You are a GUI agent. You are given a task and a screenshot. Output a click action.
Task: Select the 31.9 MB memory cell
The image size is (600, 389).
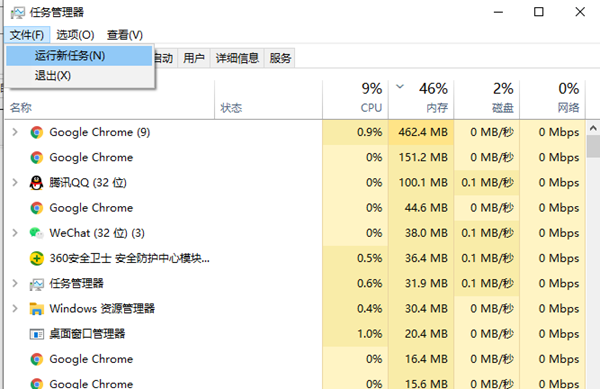pos(421,283)
